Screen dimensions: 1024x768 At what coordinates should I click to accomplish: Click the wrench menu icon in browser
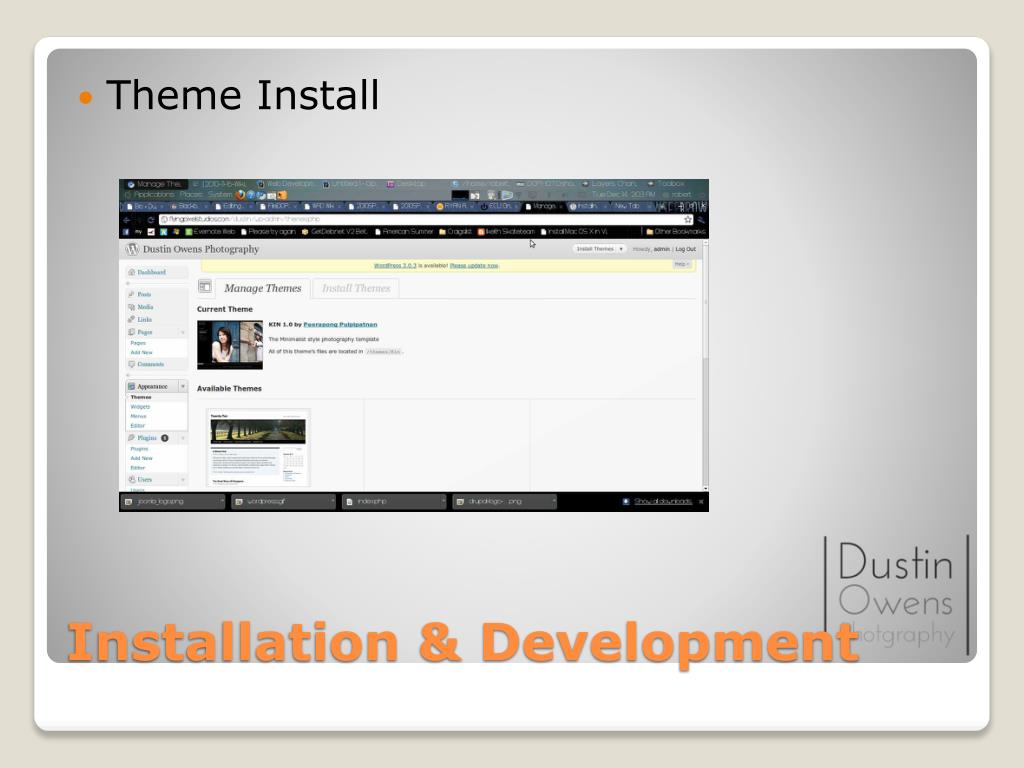(702, 220)
